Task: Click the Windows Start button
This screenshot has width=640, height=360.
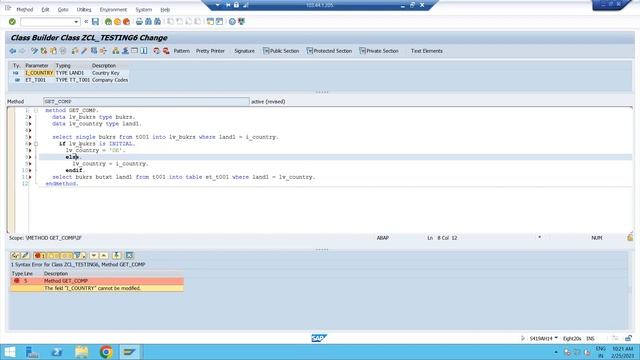Action: coord(9,352)
